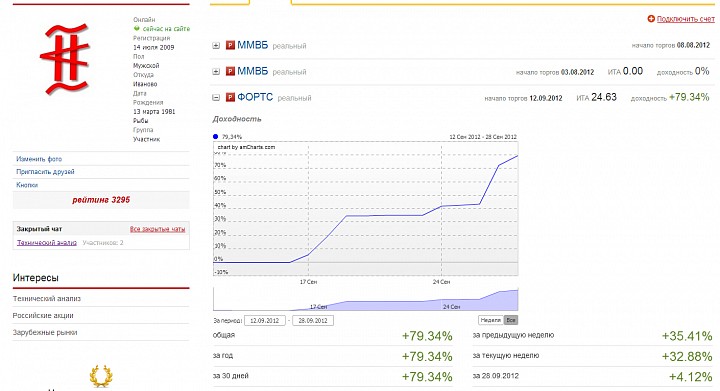Click the start date field 12.09.2012
This screenshot has width=720, height=391.
(265, 320)
